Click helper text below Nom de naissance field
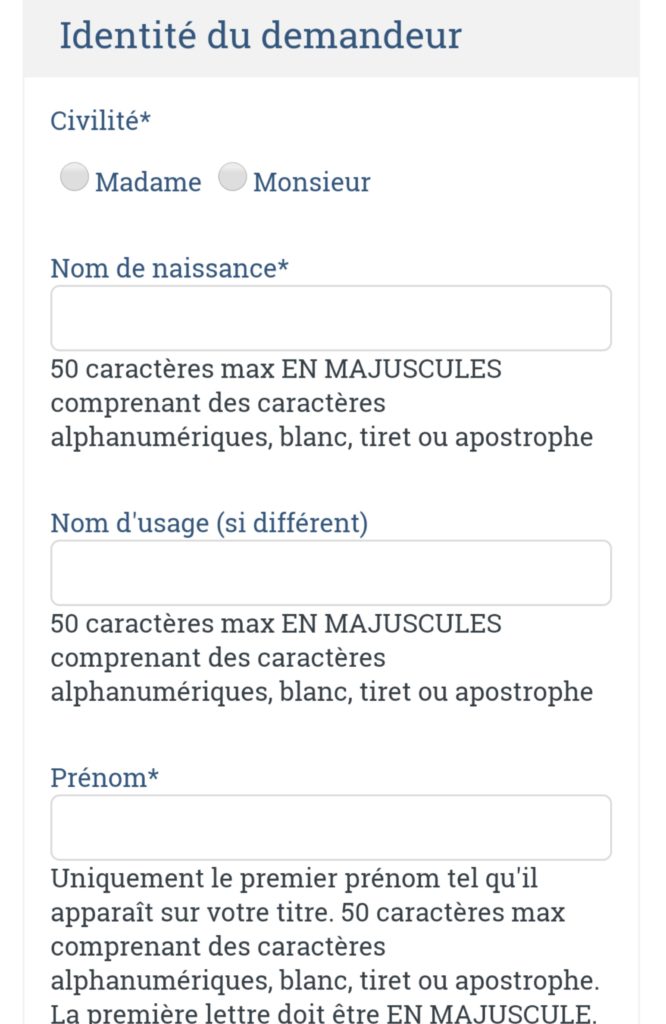 (x=322, y=403)
